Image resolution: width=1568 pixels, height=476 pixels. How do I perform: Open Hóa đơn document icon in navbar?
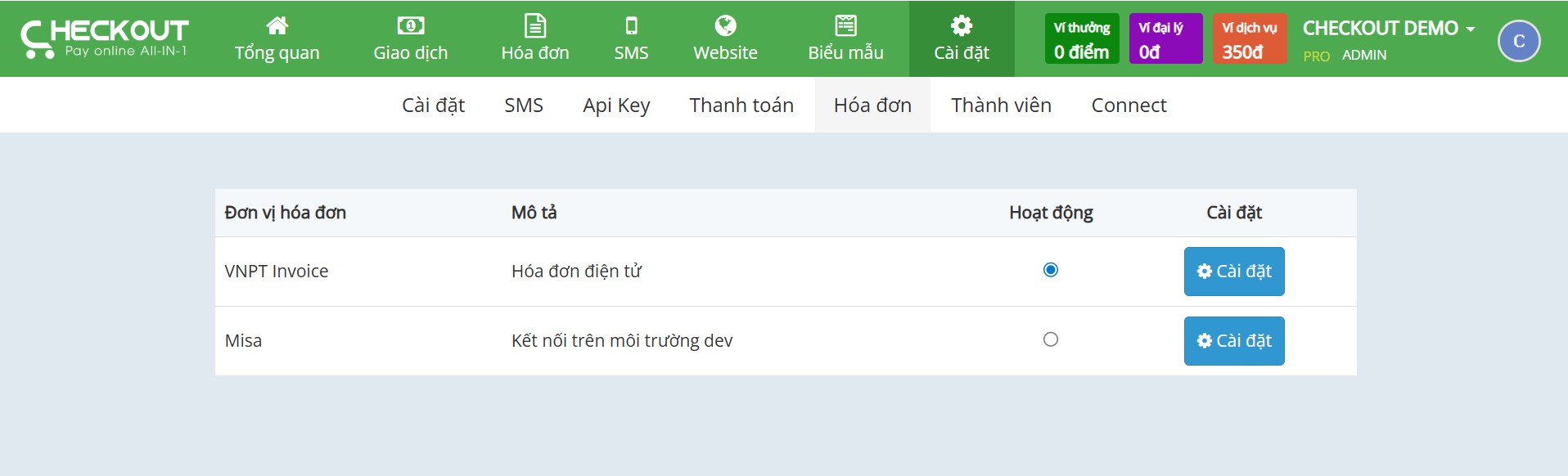click(x=534, y=26)
